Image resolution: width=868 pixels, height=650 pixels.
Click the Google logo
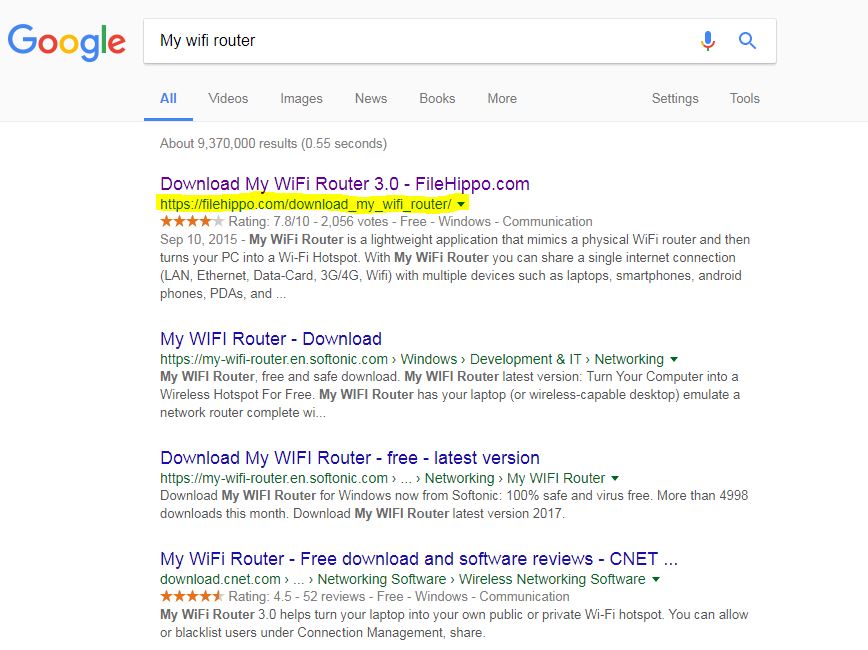click(66, 42)
